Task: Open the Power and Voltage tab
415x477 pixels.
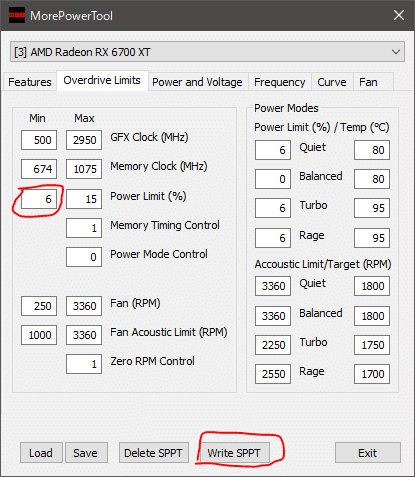Action: point(197,82)
